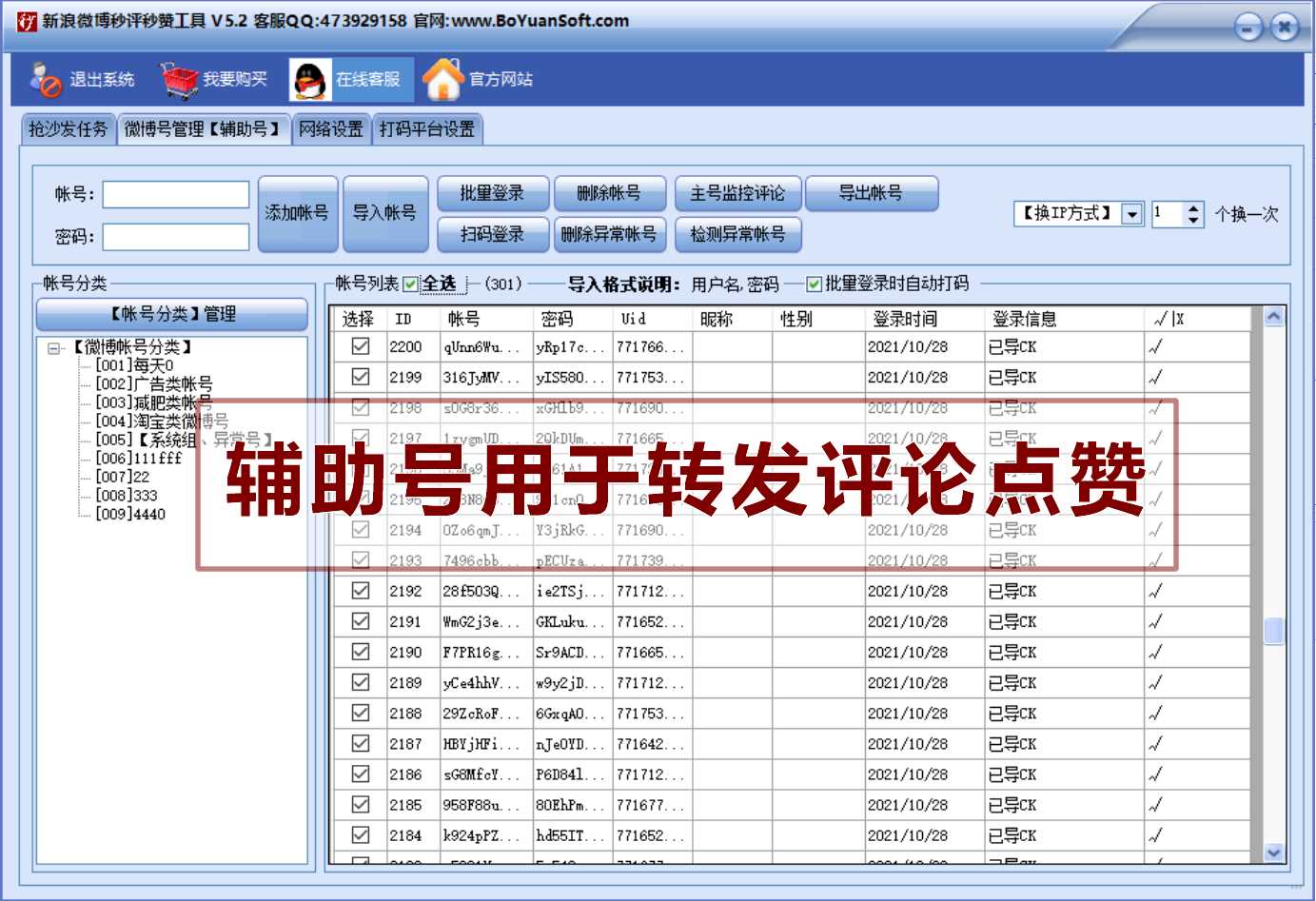The height and width of the screenshot is (901, 1316).
Task: Click the 密码 input field
Action: click(x=176, y=237)
